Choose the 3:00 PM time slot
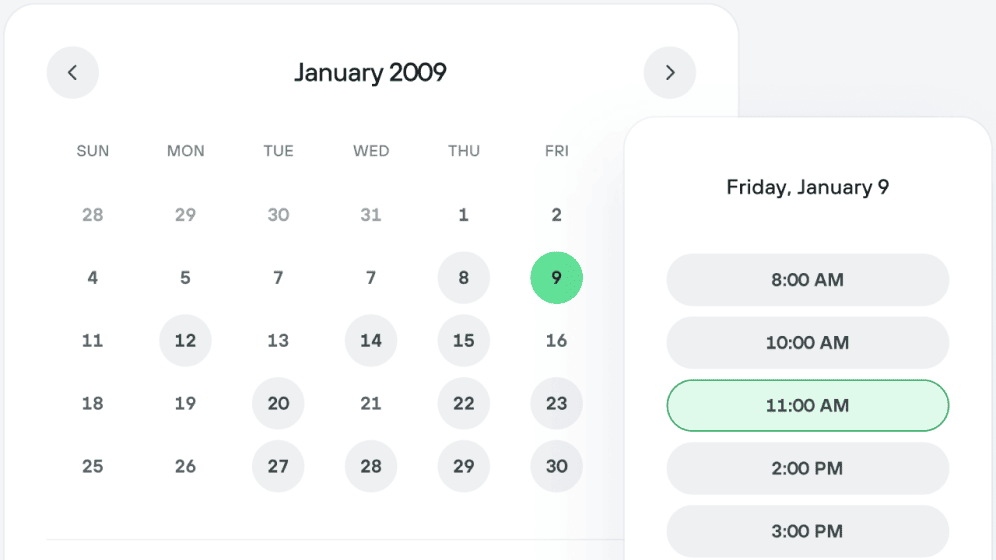The image size is (996, 560). click(x=807, y=531)
